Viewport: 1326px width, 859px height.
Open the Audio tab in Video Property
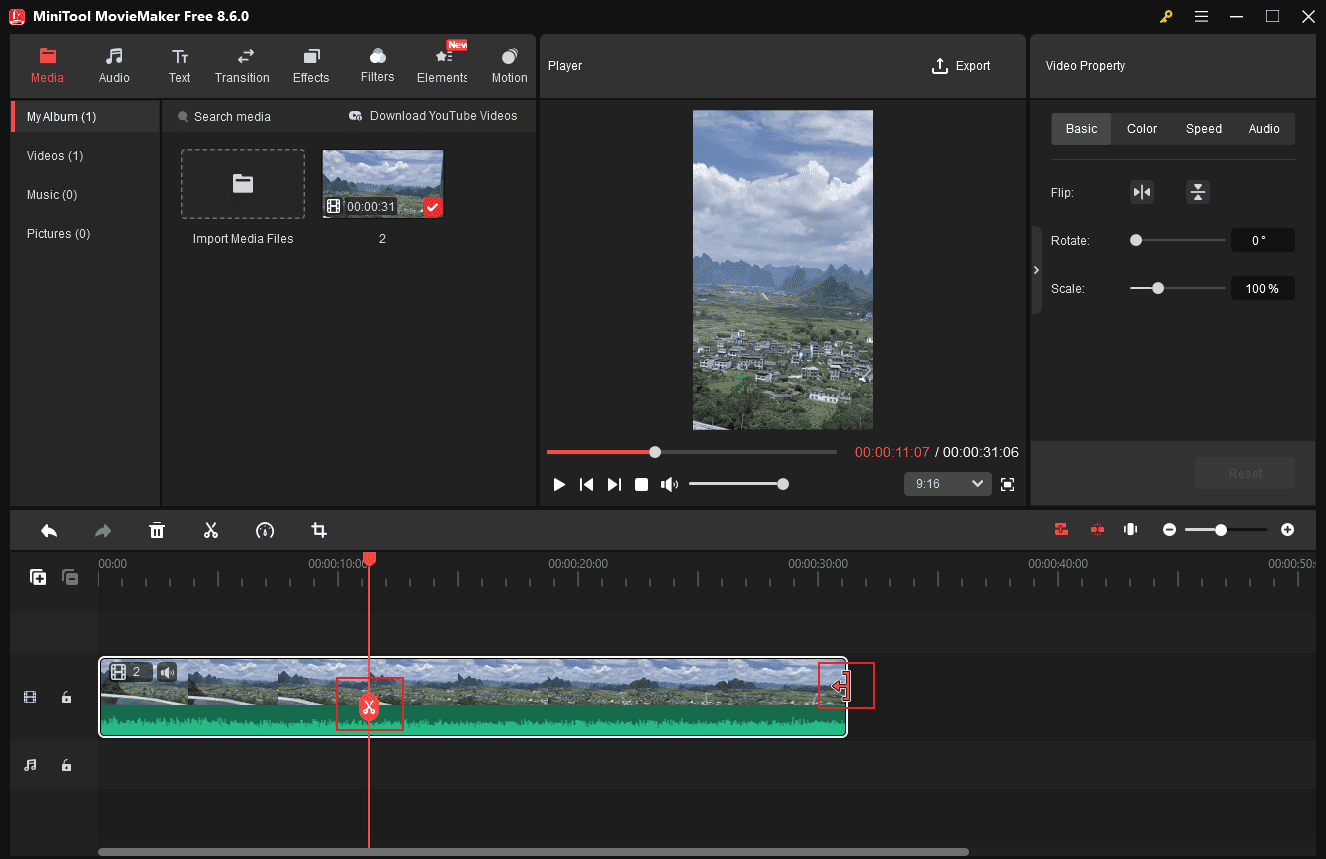(x=1264, y=128)
